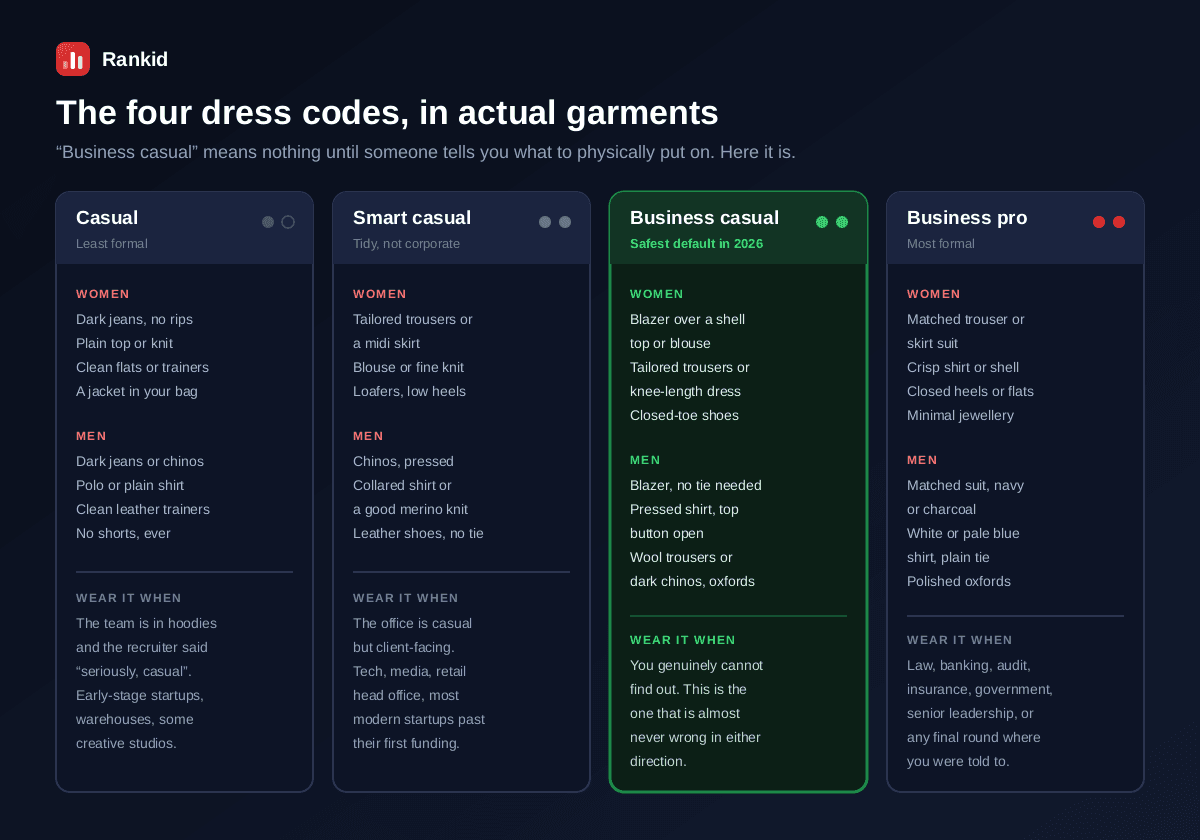The image size is (1200, 840).
Task: Click 'Dark jeans or chinos' line
Action: [140, 462]
